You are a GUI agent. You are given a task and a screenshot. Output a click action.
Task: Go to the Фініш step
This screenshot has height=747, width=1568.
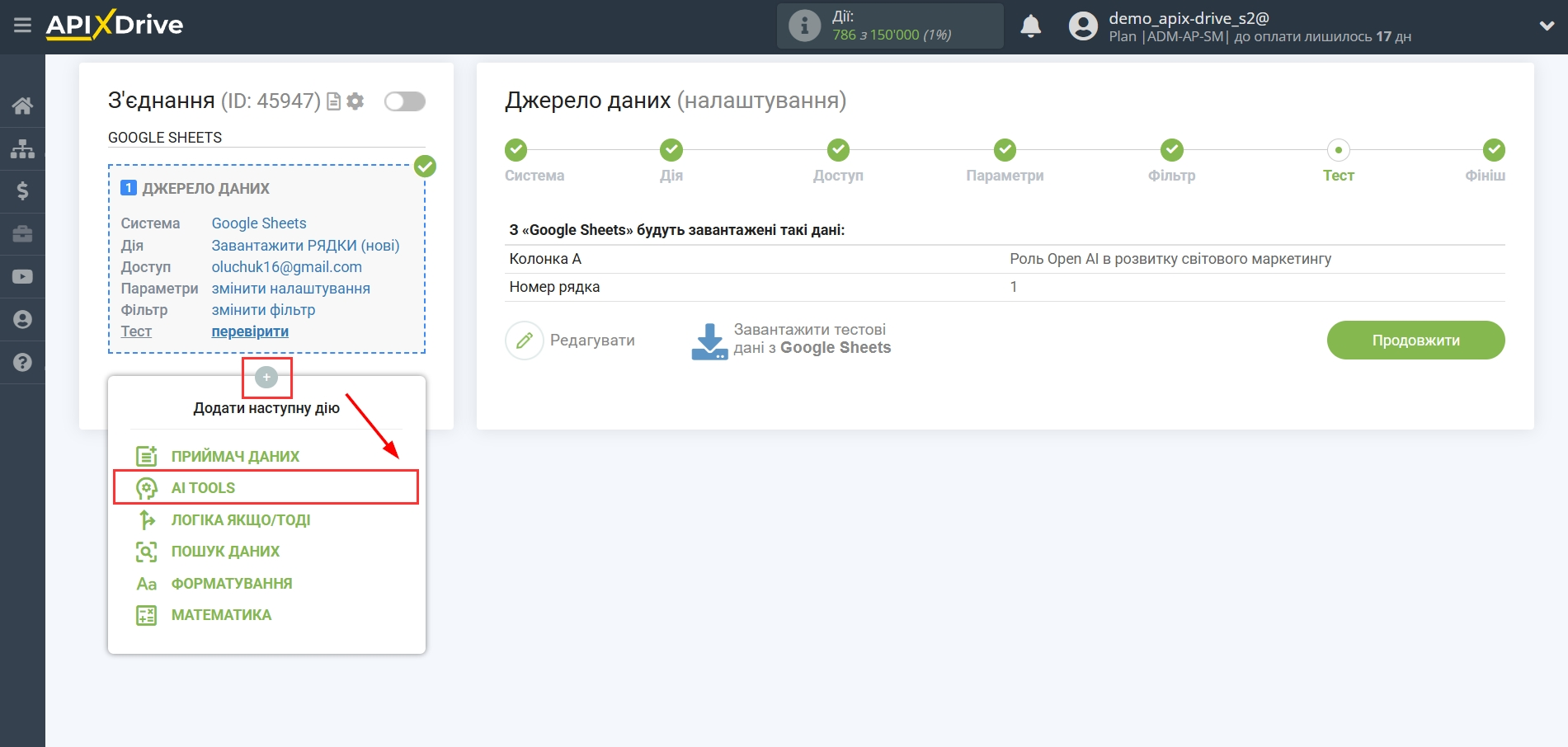click(1494, 150)
